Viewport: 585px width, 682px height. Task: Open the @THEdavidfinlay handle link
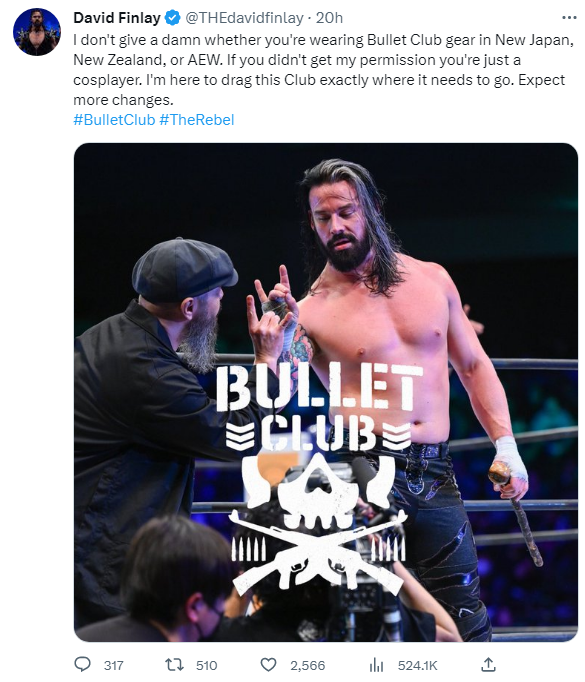[244, 18]
